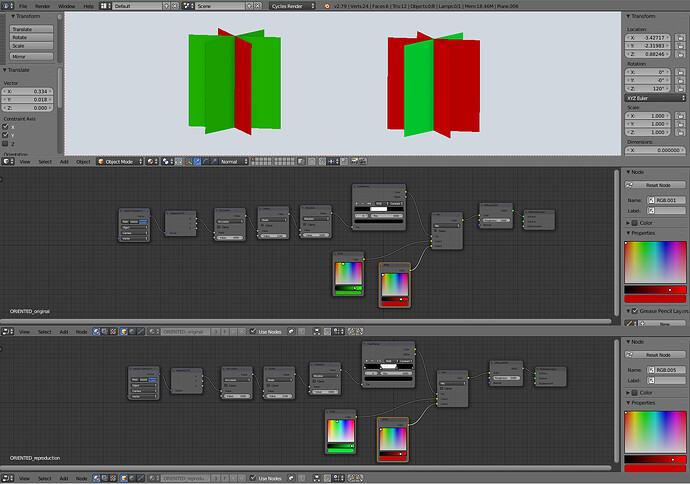Select the rotate manipulator arc icon

click(x=206, y=161)
